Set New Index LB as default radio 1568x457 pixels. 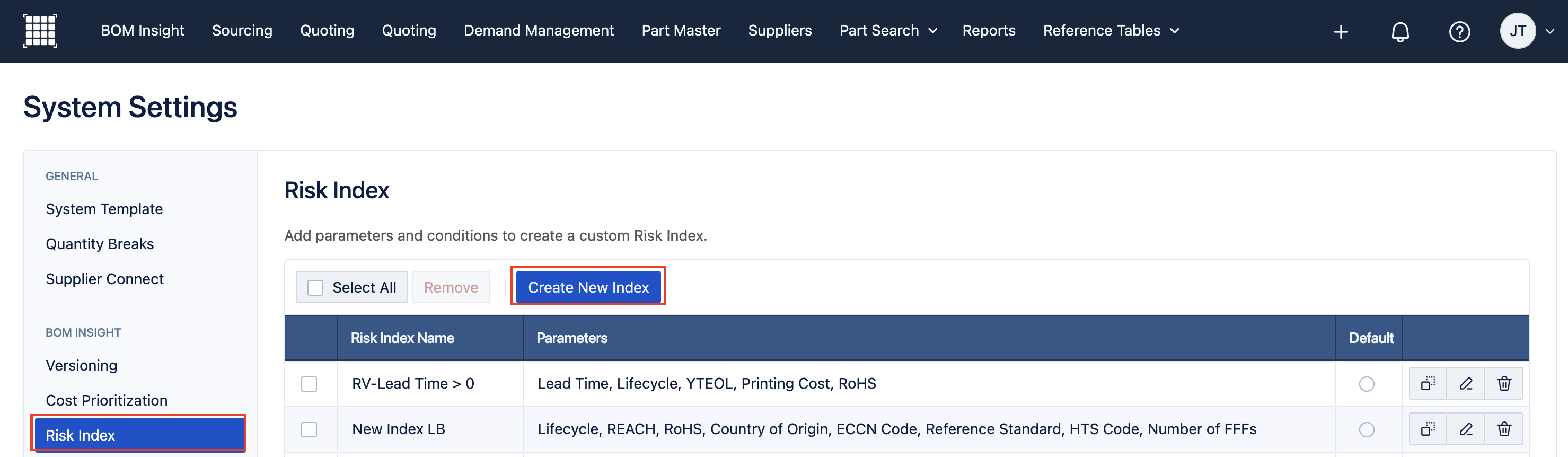pos(1367,429)
